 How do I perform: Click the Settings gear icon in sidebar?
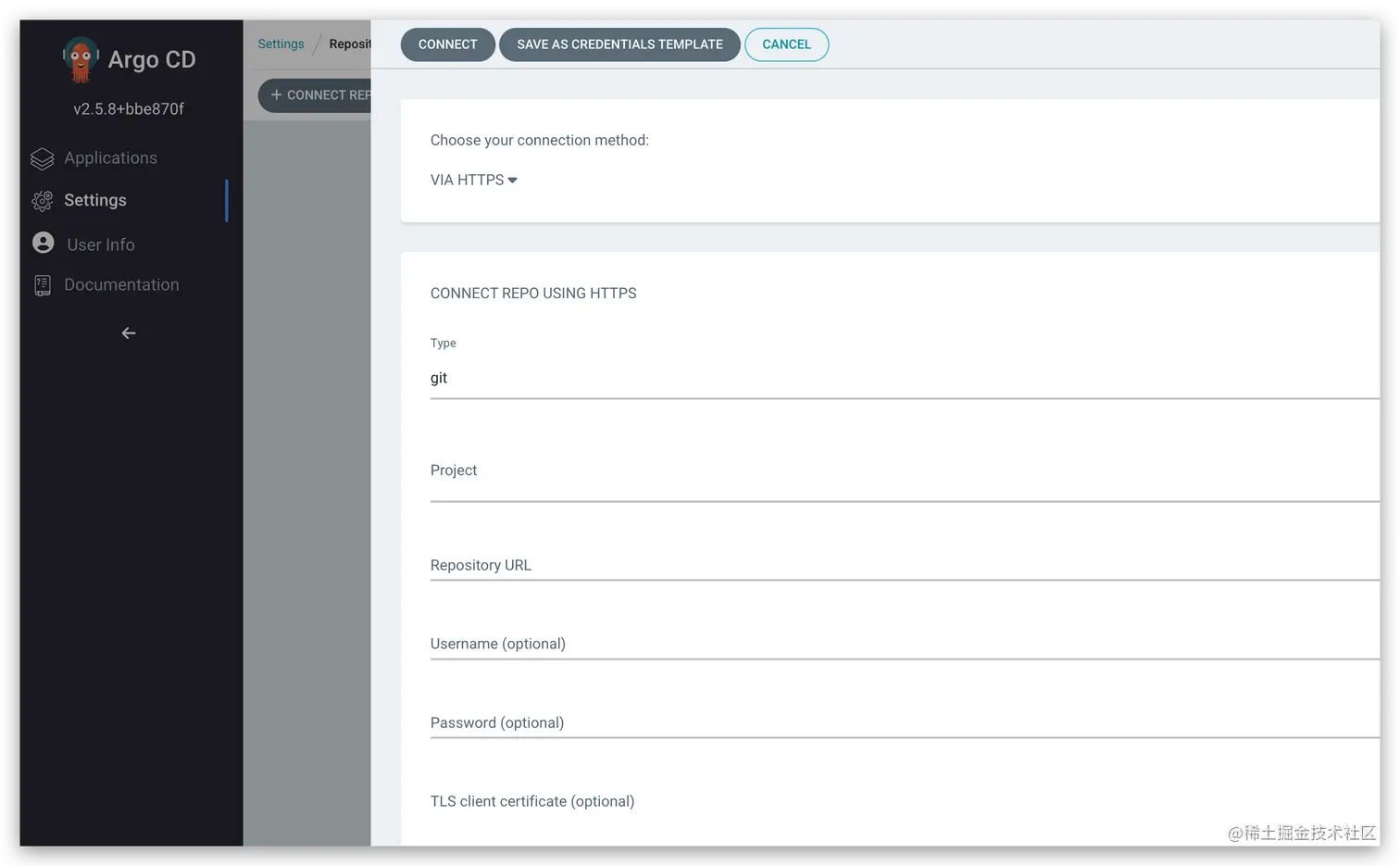[43, 200]
